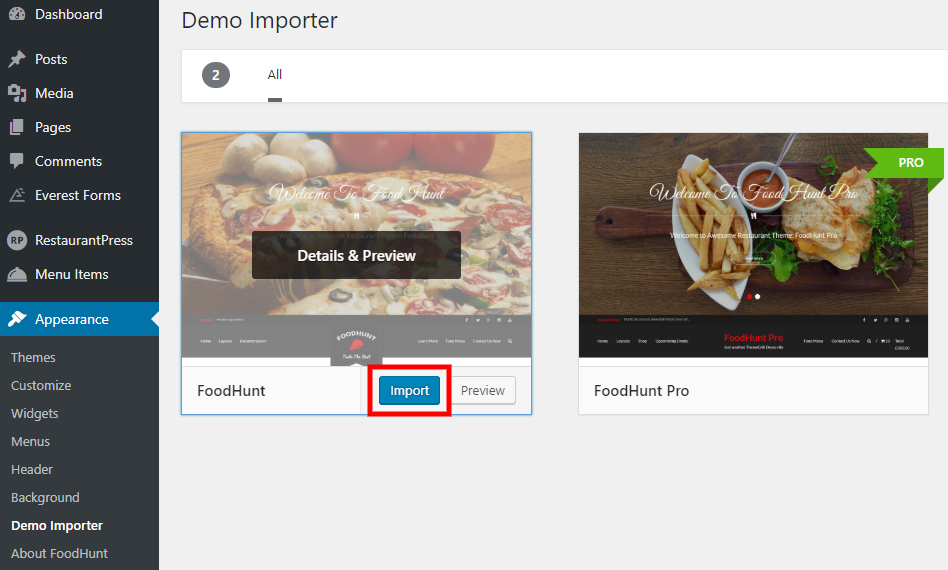Open the Media menu
Viewport: 948px width, 570px height.
point(54,93)
